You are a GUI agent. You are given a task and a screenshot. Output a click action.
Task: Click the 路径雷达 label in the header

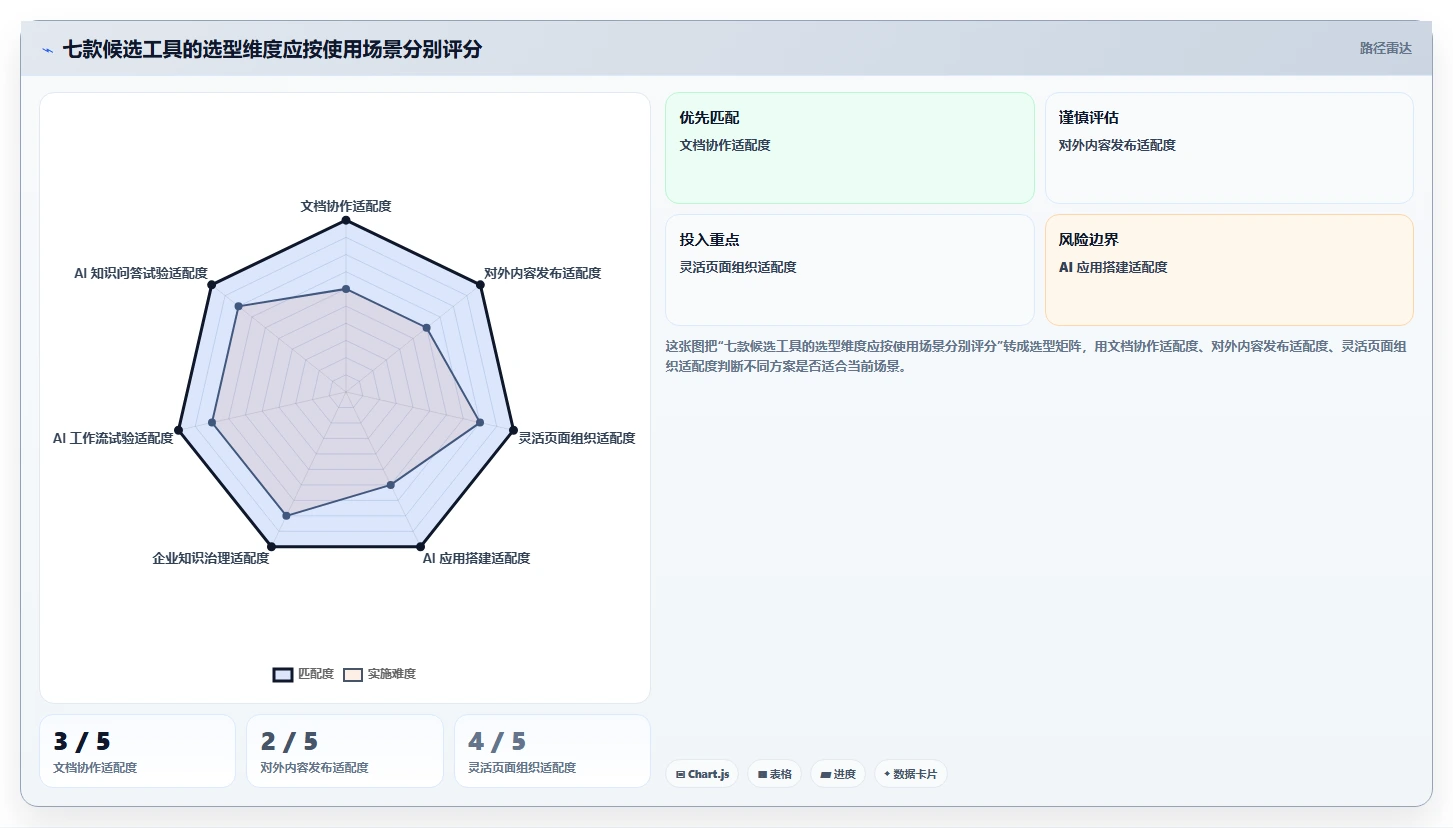1385,48
